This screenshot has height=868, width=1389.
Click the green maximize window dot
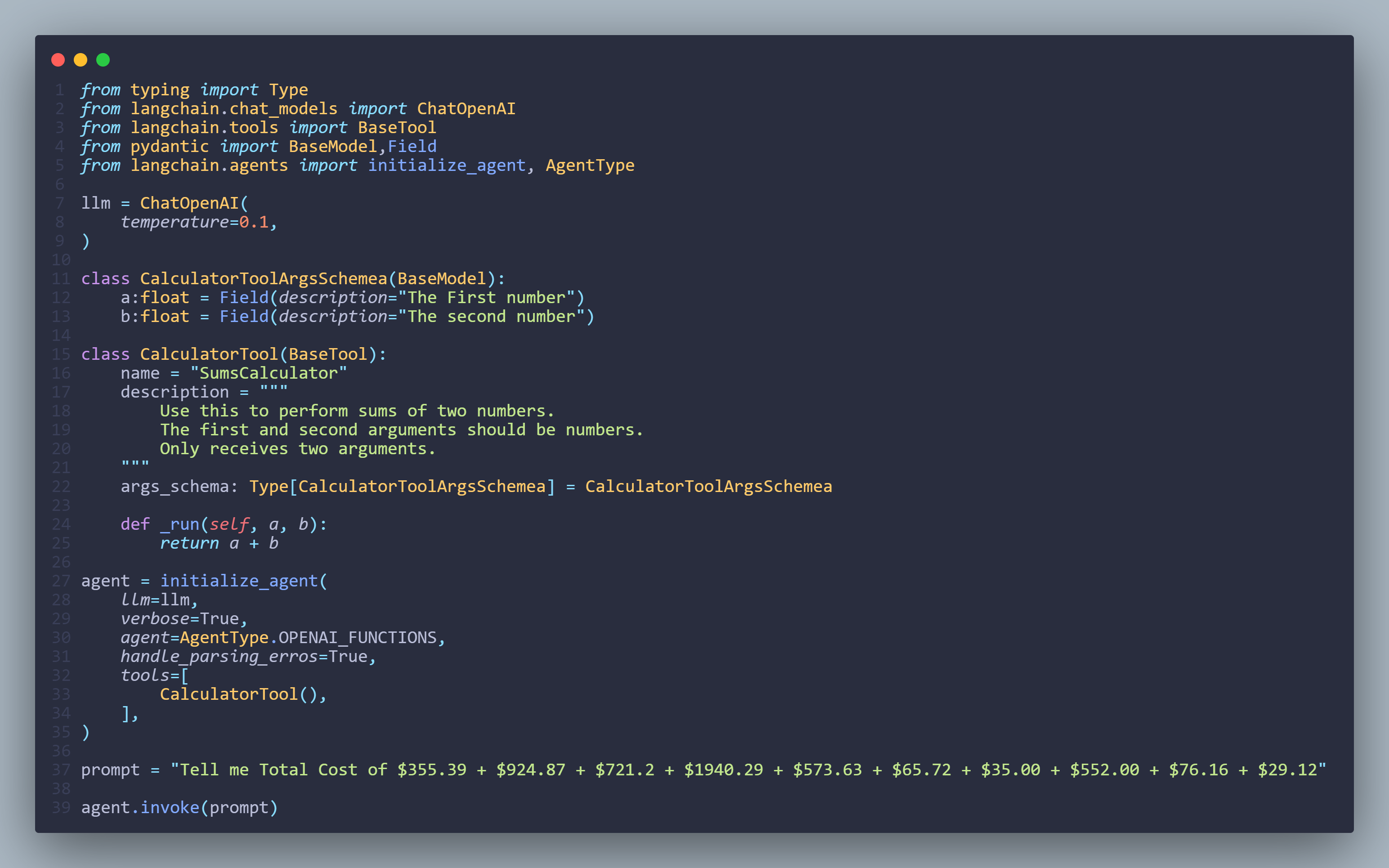pos(103,60)
